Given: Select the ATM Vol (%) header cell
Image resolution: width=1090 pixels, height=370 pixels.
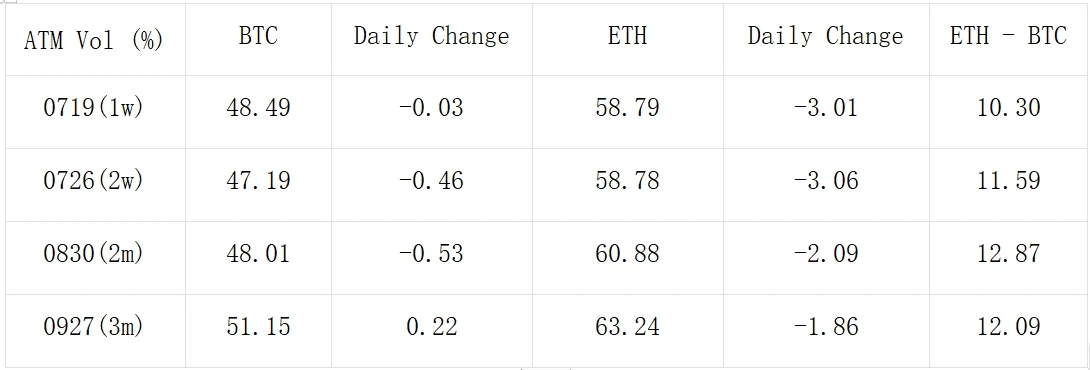Looking at the screenshot, I should pos(95,40).
